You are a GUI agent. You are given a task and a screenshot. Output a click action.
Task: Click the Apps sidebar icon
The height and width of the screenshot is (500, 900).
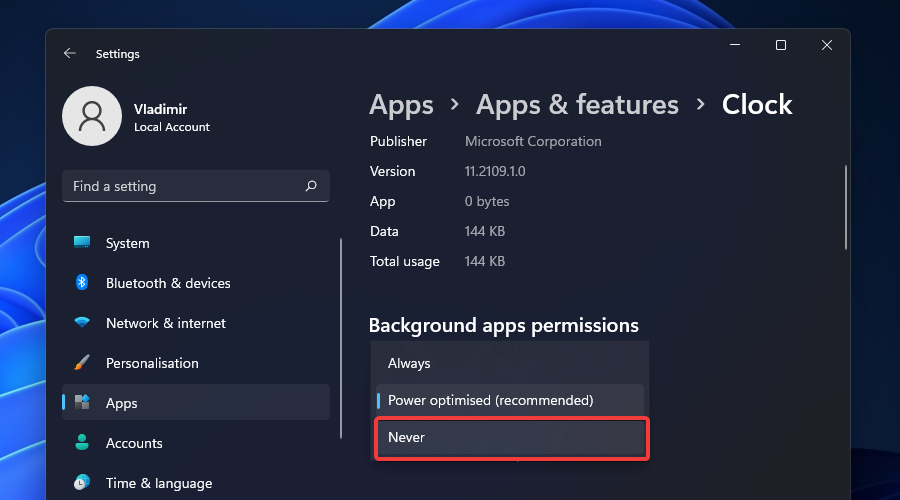(82, 402)
